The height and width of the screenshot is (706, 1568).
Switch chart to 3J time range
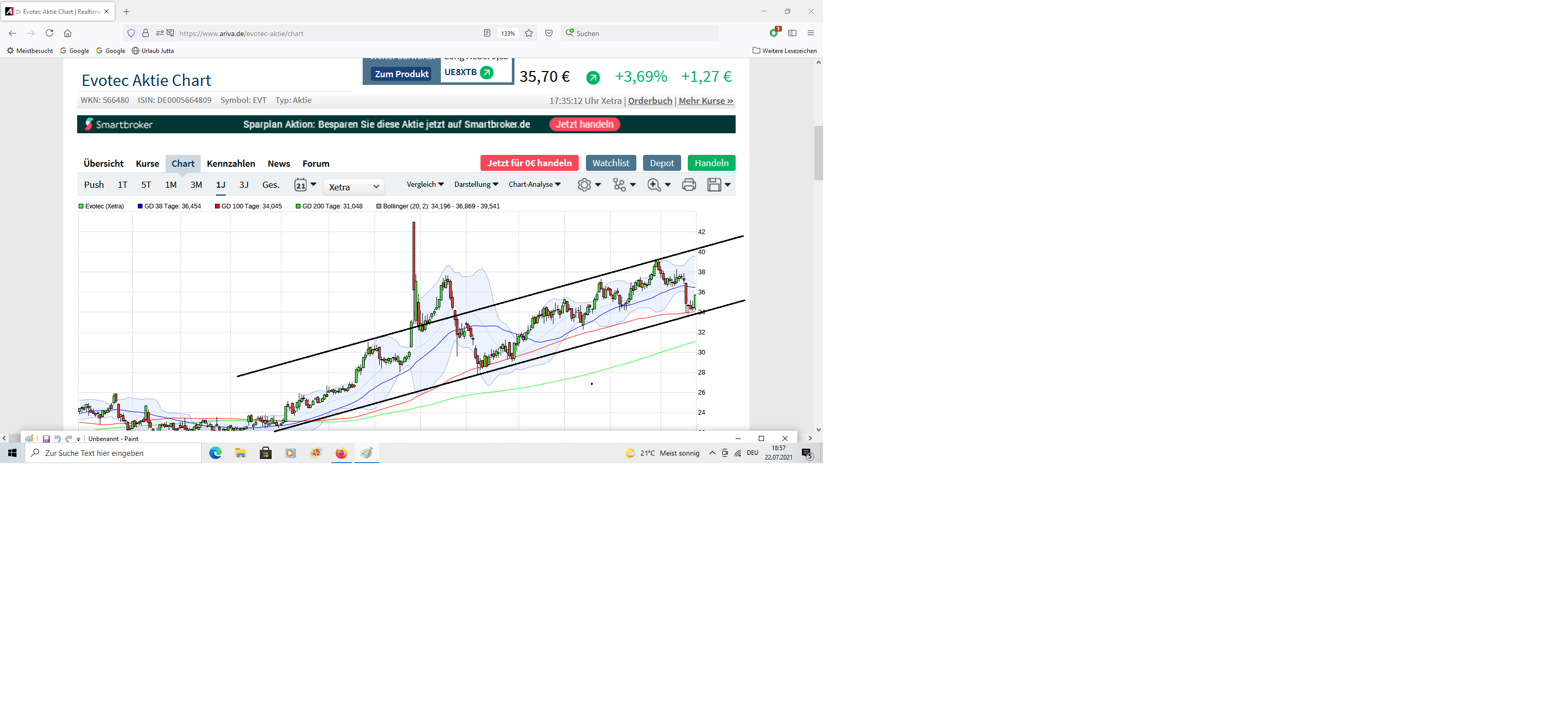pyautogui.click(x=243, y=185)
